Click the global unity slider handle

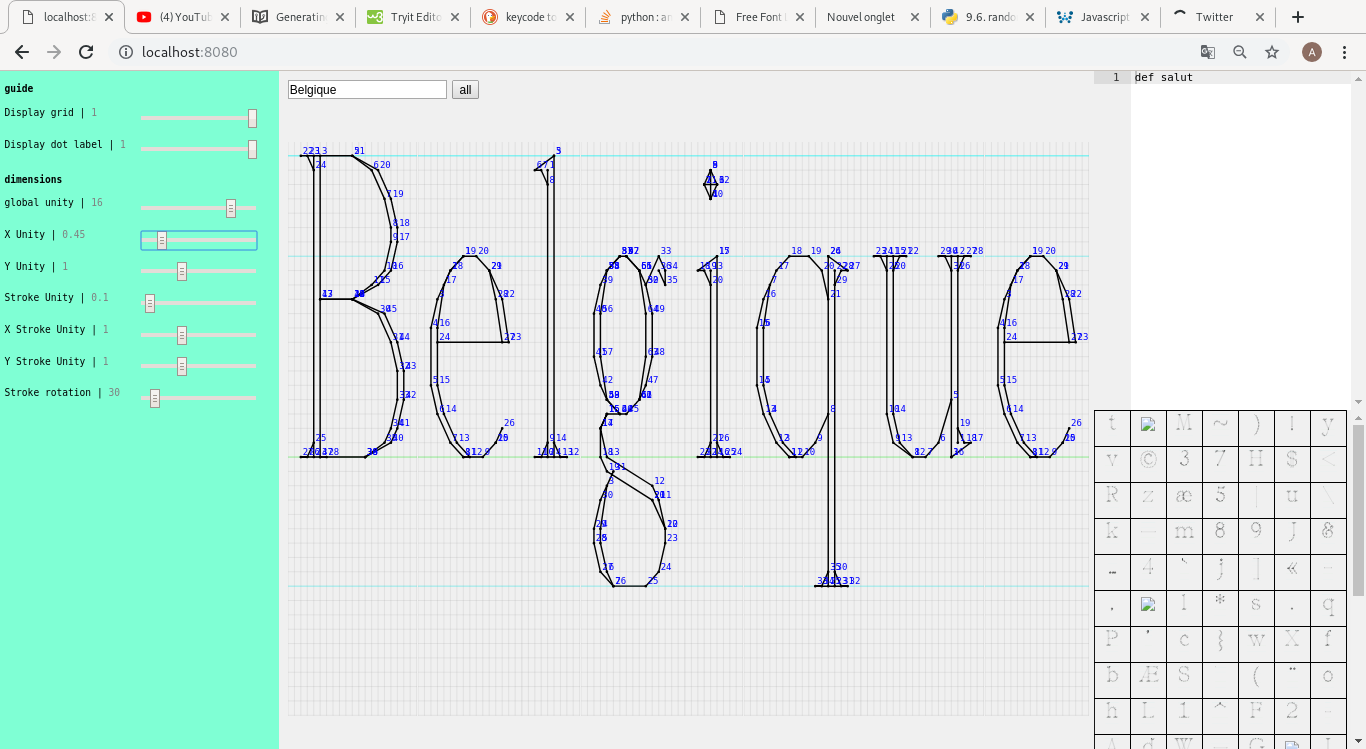(x=231, y=208)
